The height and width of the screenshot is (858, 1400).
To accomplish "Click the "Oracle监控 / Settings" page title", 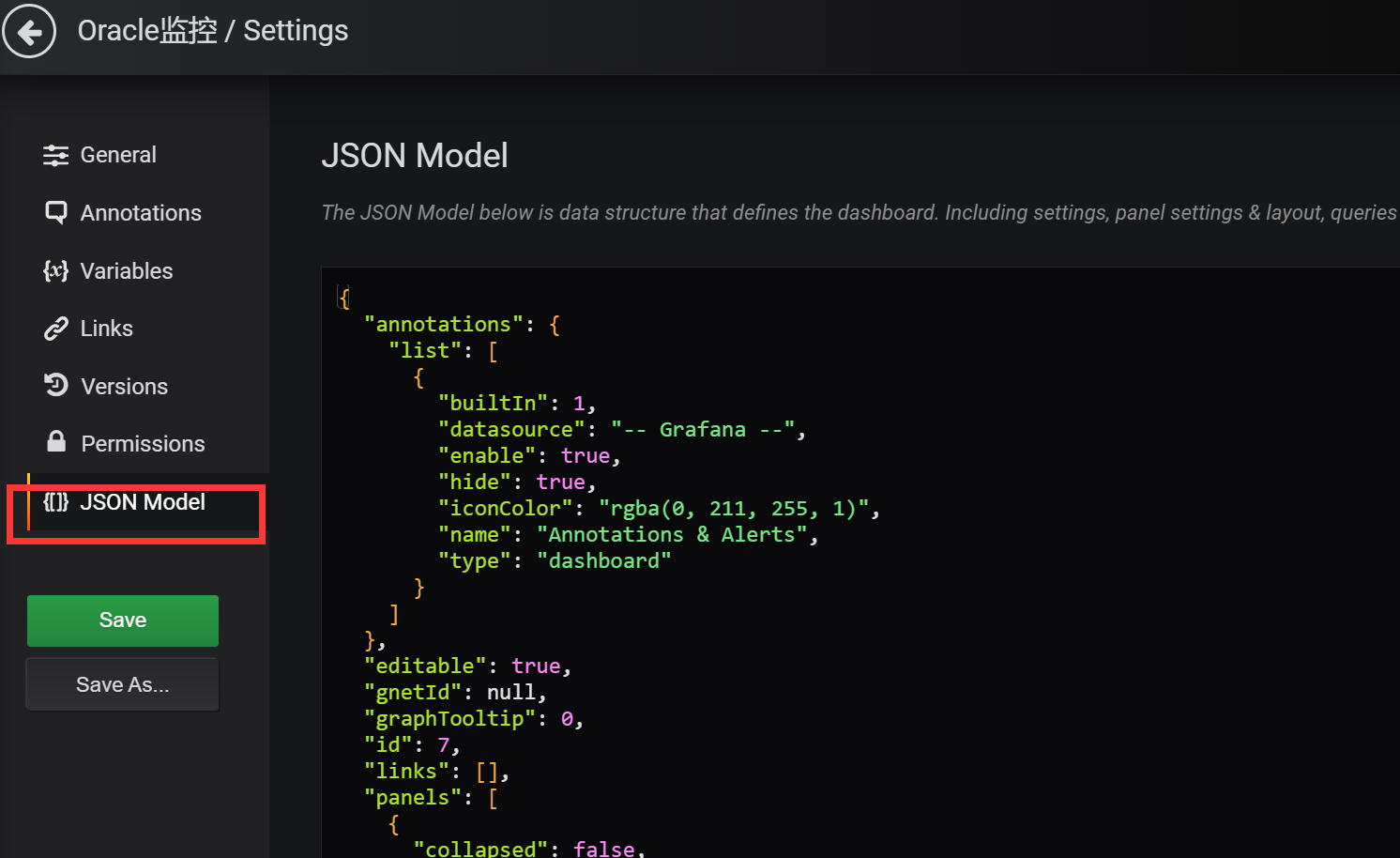I will coord(213,31).
